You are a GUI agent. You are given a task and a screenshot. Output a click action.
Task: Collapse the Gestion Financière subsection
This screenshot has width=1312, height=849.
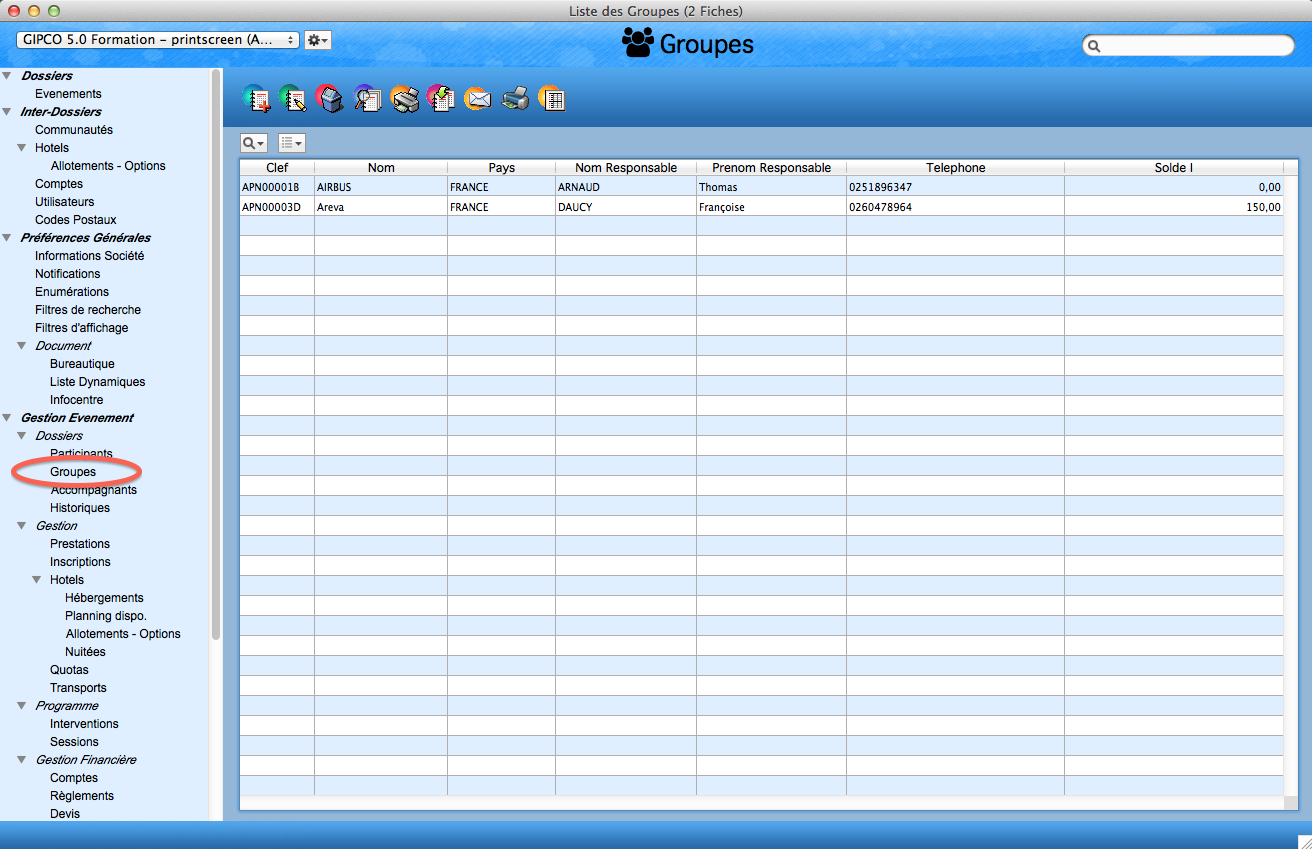coord(23,760)
